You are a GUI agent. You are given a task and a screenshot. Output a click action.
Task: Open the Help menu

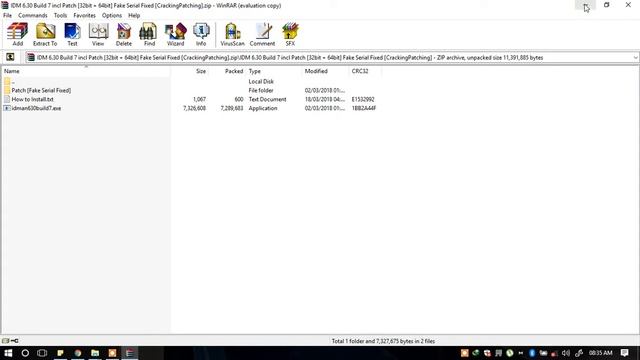pos(134,16)
